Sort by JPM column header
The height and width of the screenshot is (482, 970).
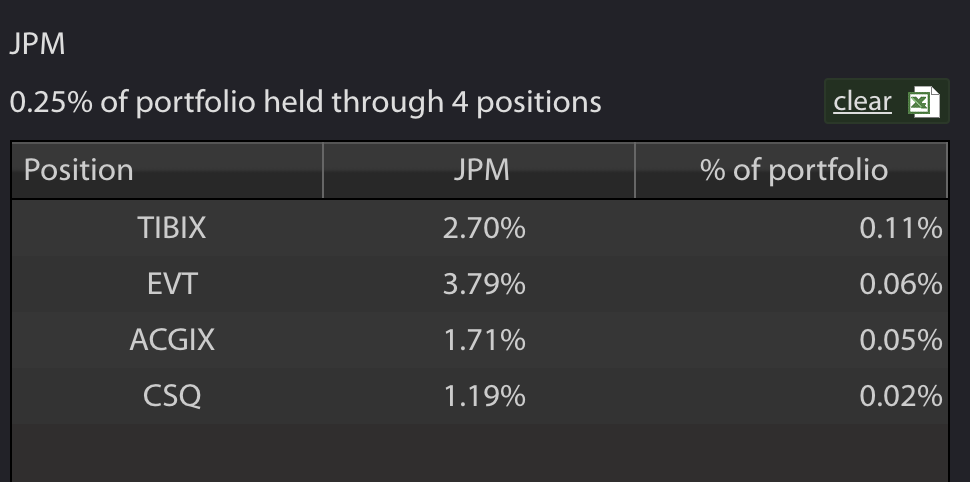479,170
